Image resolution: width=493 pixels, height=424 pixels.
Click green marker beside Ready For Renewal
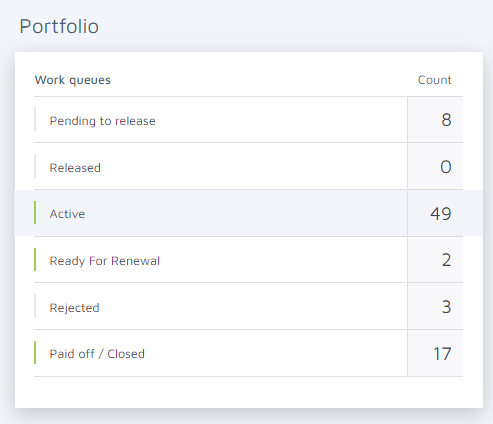pos(35,259)
